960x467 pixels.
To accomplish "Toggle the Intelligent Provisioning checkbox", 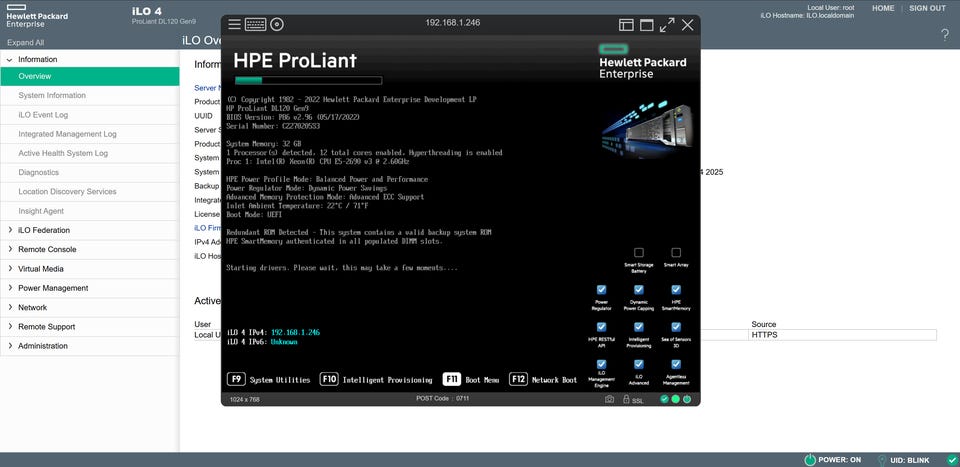I will (639, 327).
